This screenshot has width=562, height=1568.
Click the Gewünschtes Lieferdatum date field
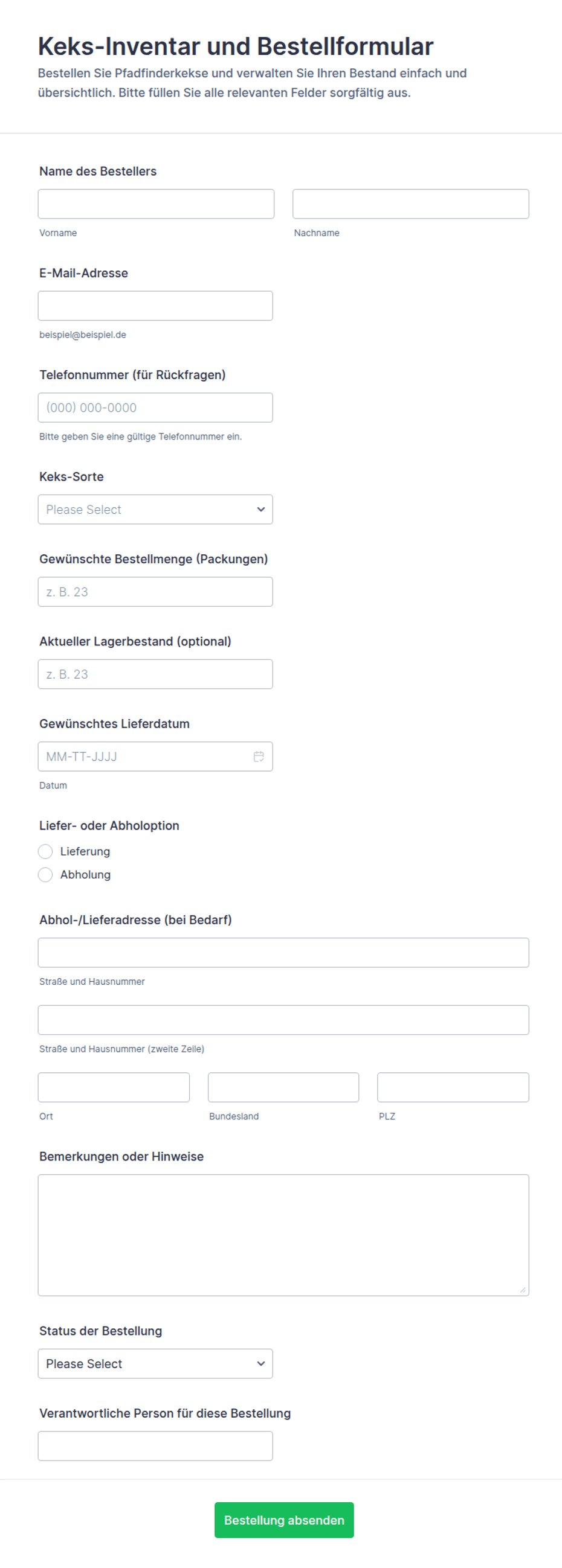[x=143, y=757]
